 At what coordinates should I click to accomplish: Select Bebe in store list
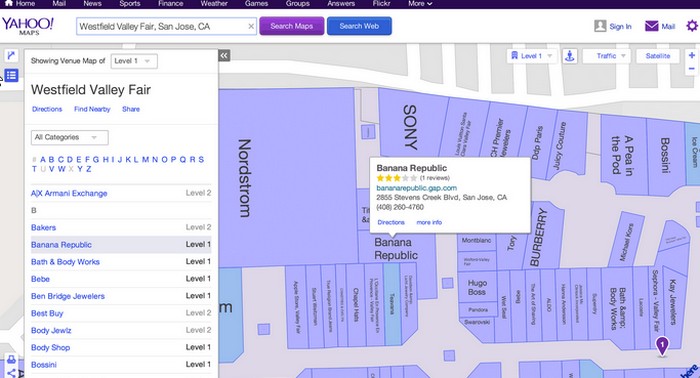[x=40, y=279]
